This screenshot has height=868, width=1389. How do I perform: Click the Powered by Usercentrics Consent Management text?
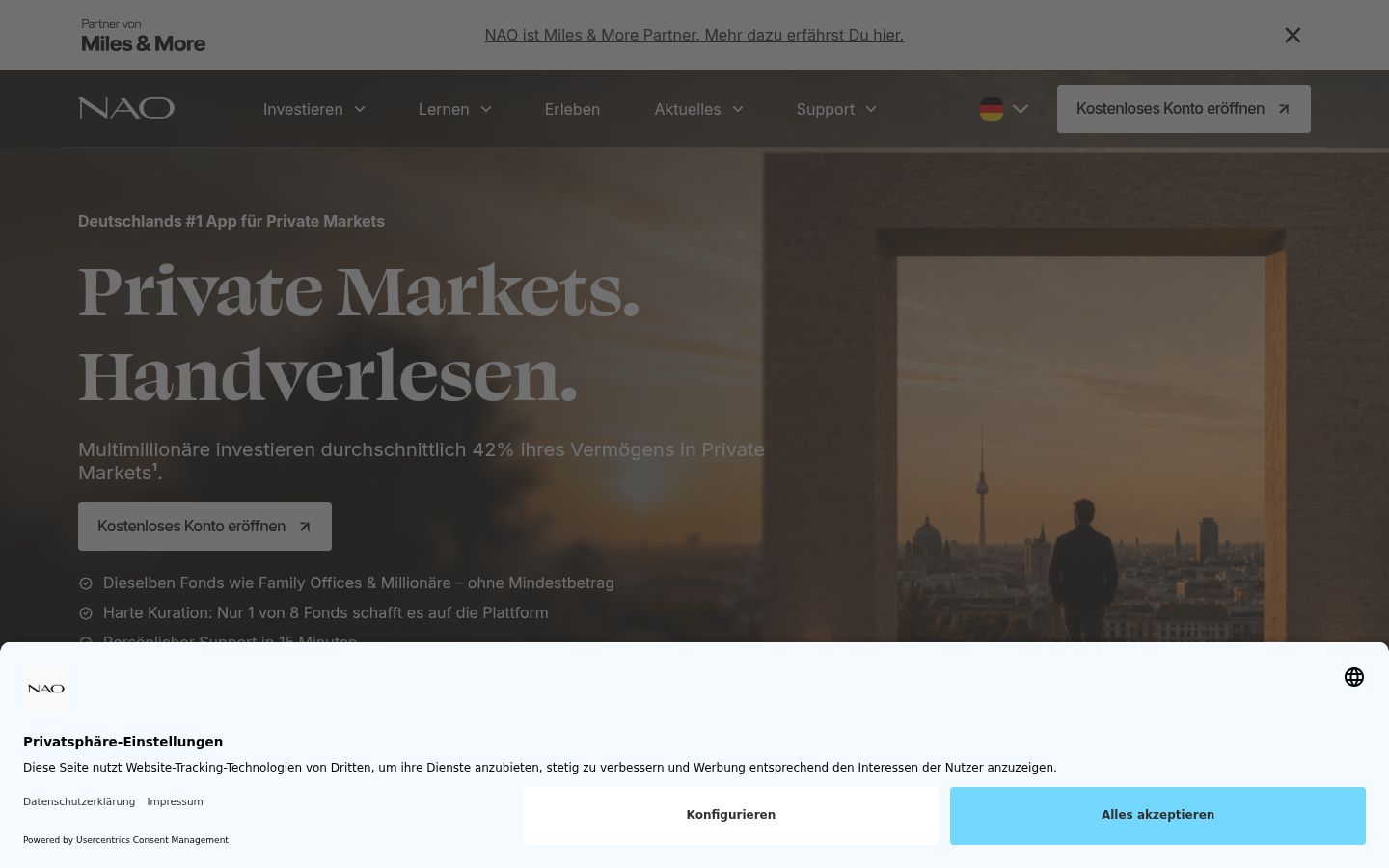point(125,840)
